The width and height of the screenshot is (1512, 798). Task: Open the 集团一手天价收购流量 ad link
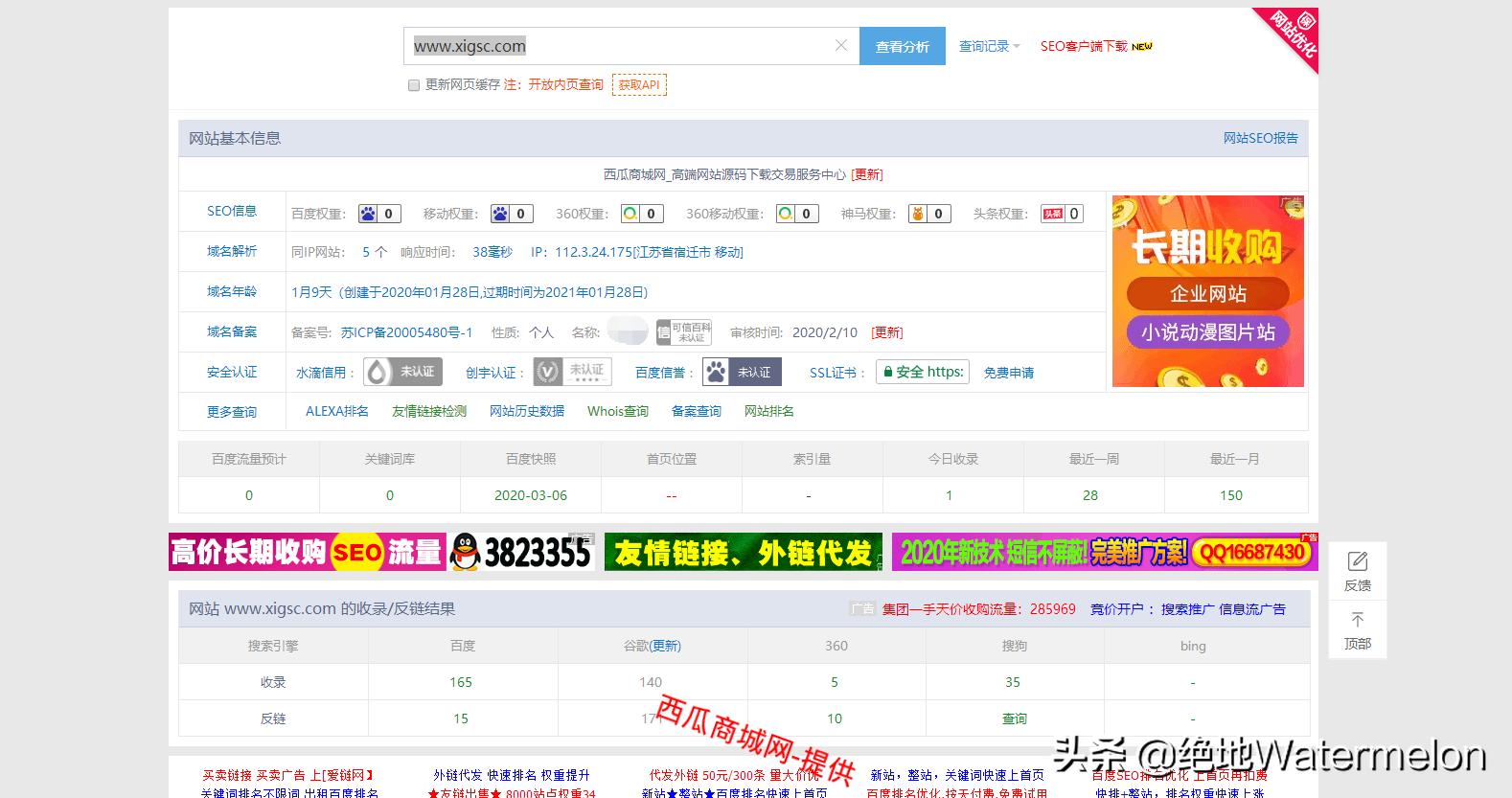(x=979, y=608)
